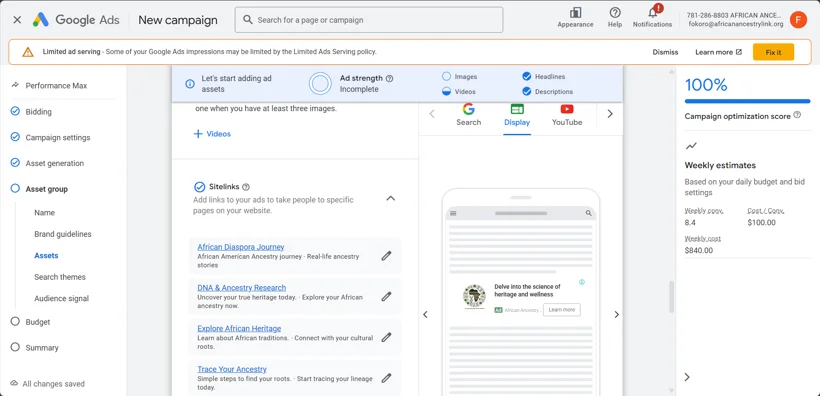Click the plus icon beside Videos
Viewport: 820px width, 396px height.
pos(198,134)
